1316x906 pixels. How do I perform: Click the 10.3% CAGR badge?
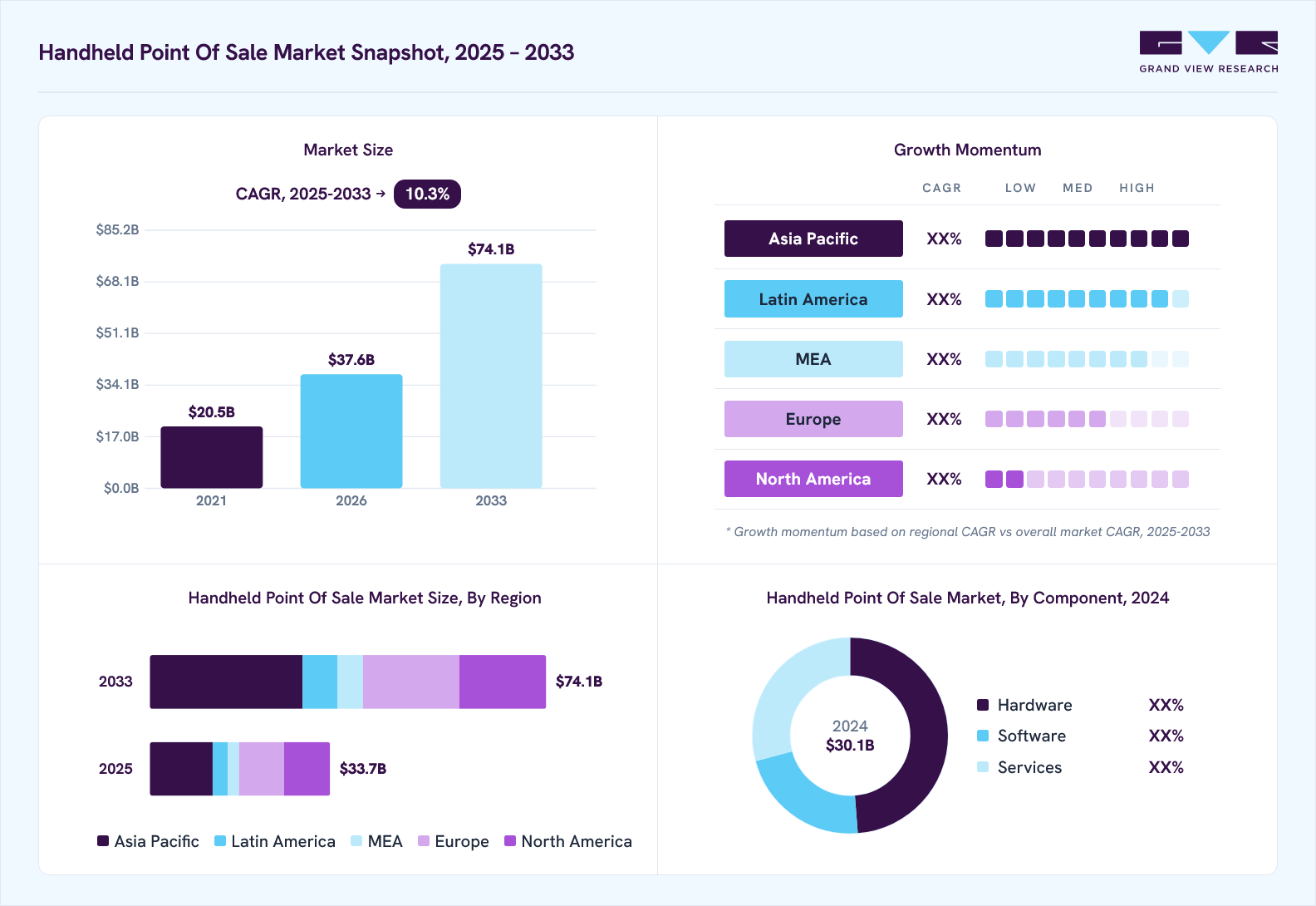(427, 194)
